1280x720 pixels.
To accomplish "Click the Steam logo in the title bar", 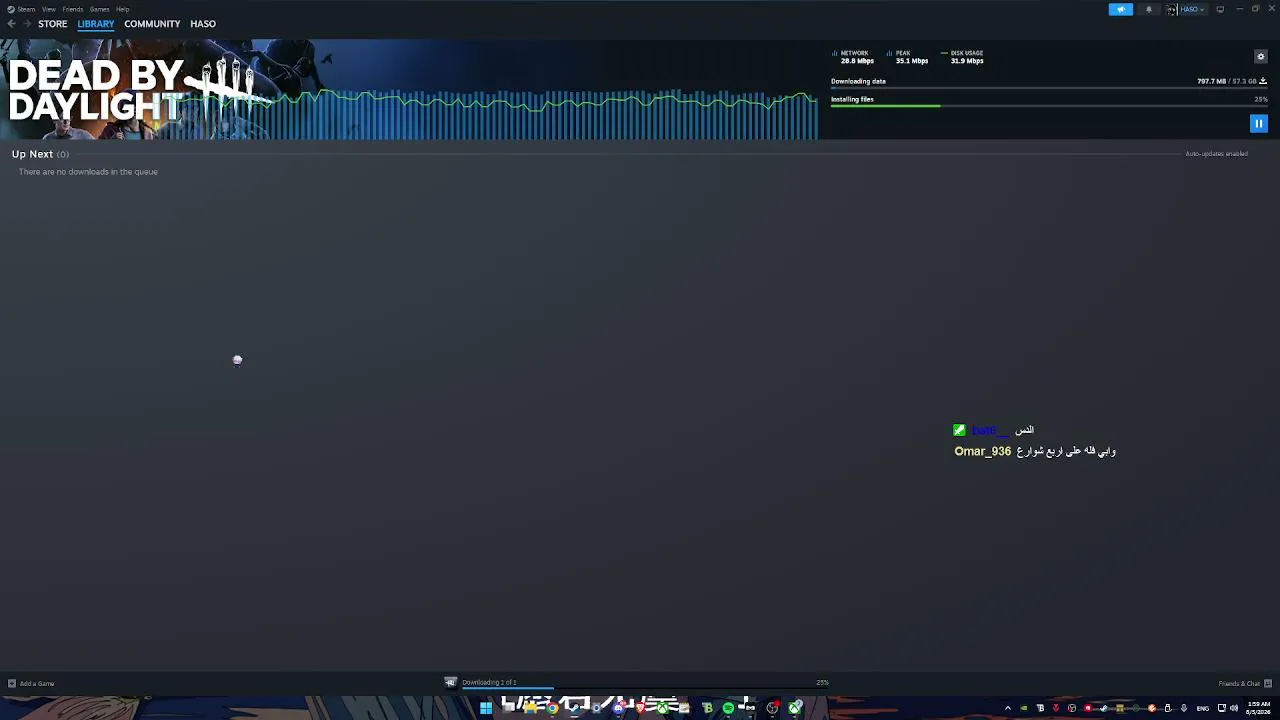I will pos(11,9).
